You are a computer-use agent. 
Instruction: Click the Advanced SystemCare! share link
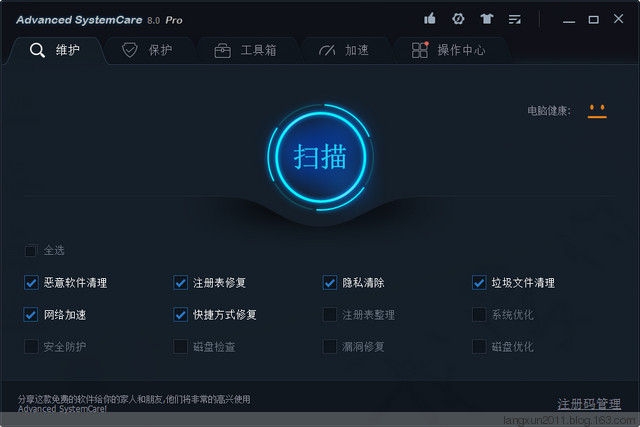click(62, 408)
